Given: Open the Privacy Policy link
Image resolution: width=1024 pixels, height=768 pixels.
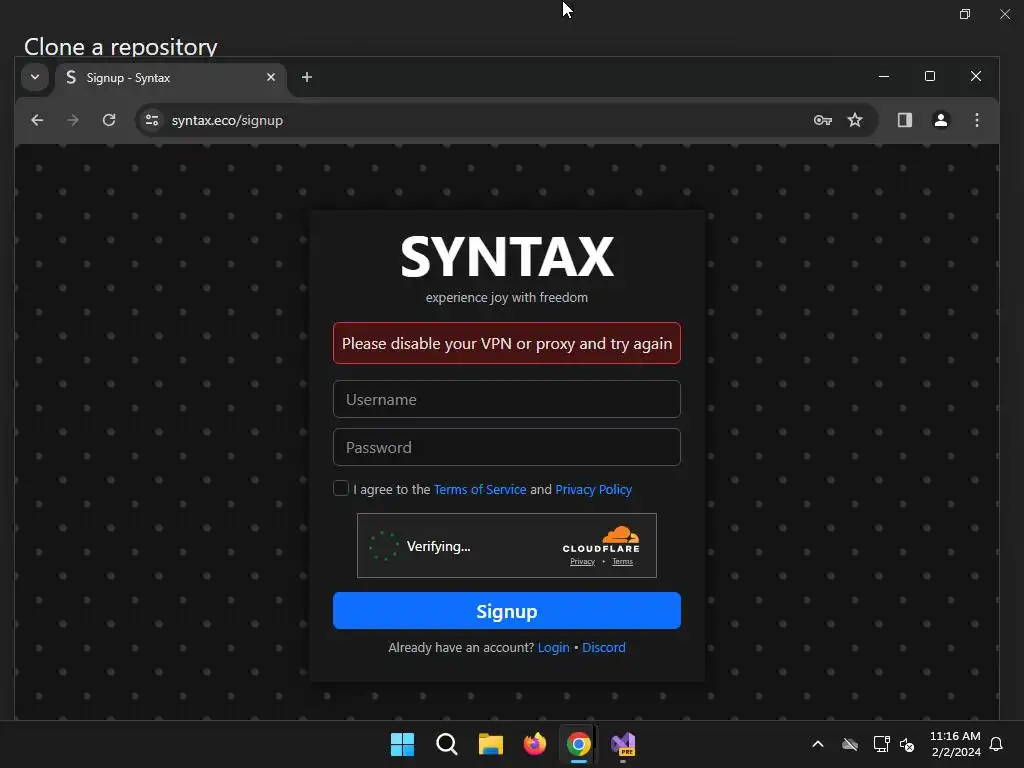Looking at the screenshot, I should [594, 489].
